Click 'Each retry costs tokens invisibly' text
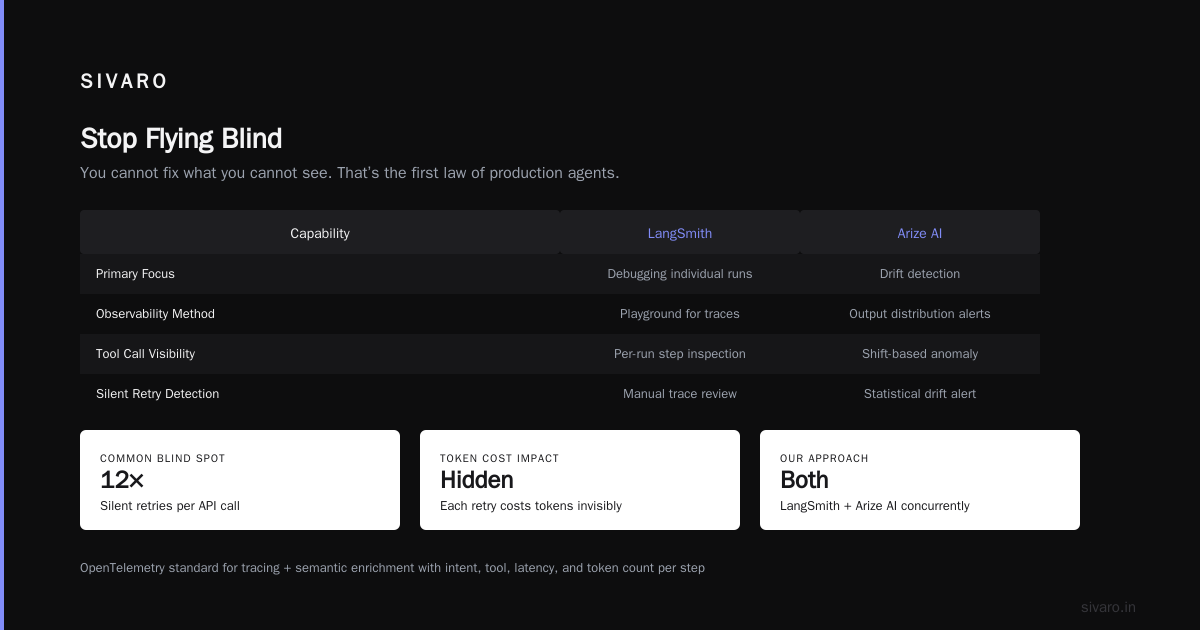 [x=531, y=506]
